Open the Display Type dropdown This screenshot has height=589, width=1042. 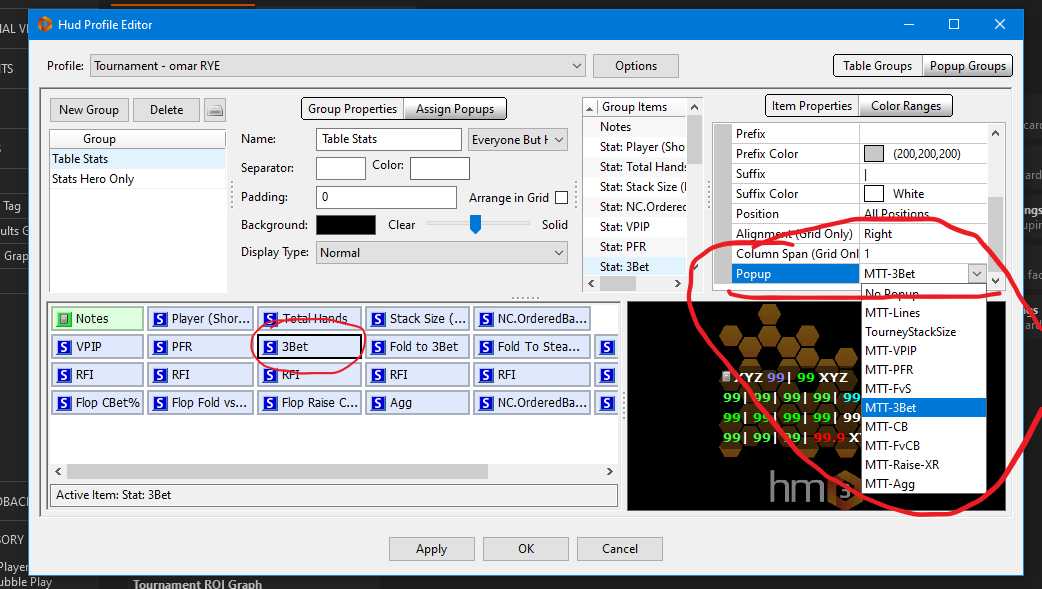coord(442,253)
